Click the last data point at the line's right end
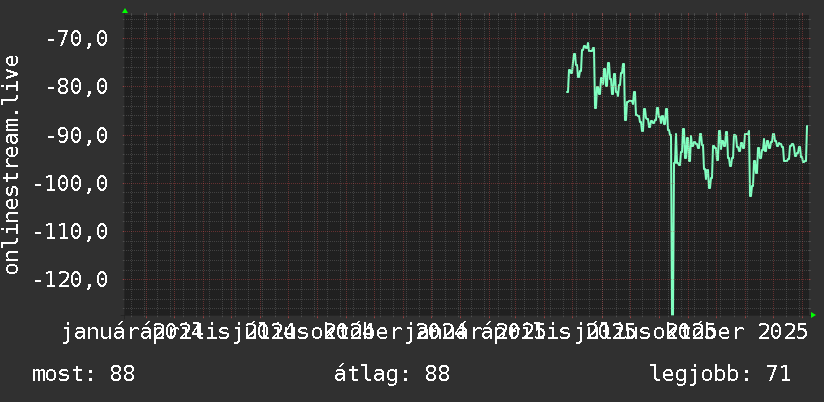824x402 pixels. pos(807,126)
